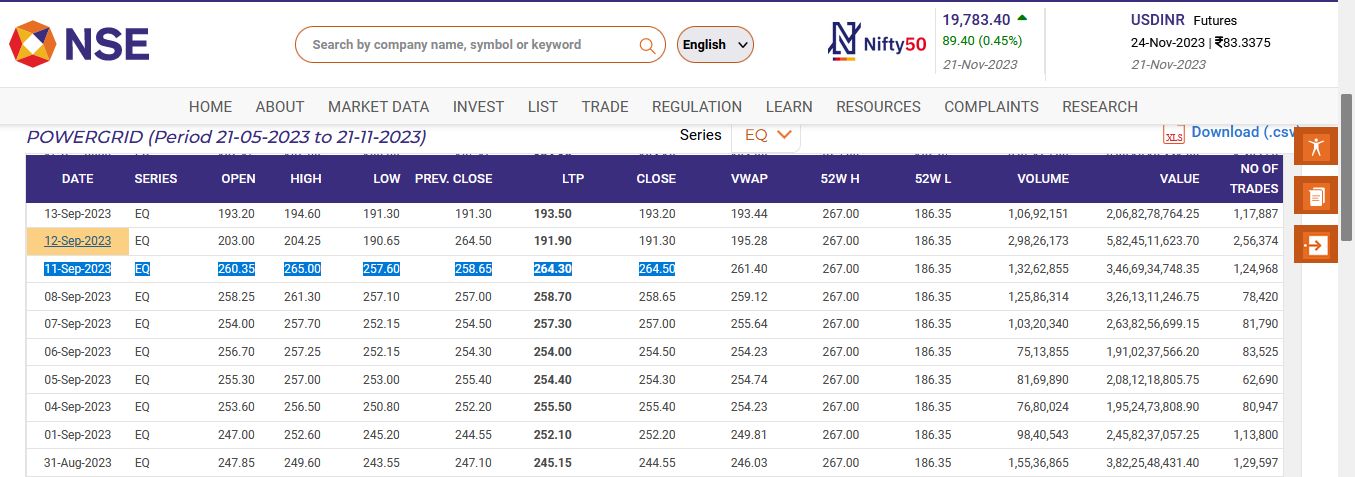Open the HOME menu
The height and width of the screenshot is (477, 1355).
(x=210, y=106)
